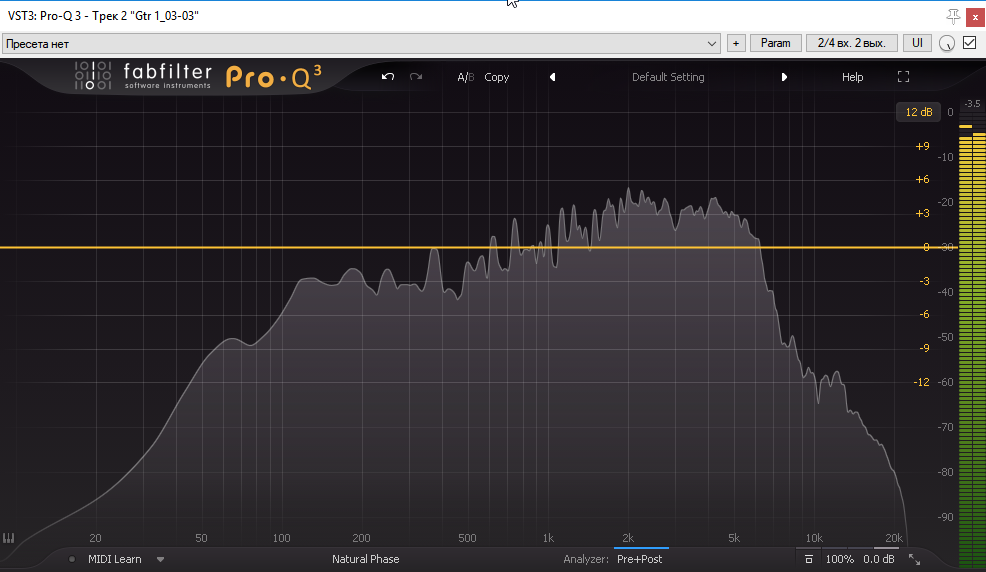Image resolution: width=986 pixels, height=572 pixels.
Task: Toggle the A/B comparison state
Action: (x=465, y=77)
